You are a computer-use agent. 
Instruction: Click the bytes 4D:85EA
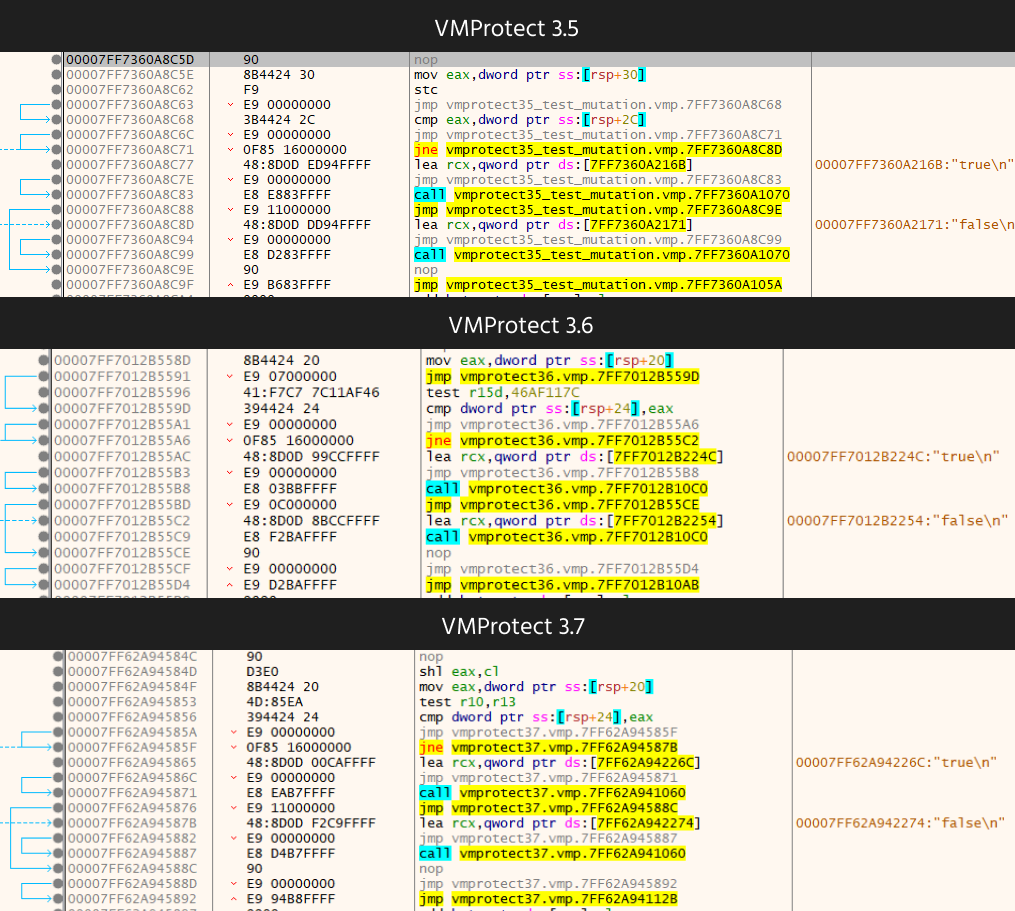tap(274, 702)
